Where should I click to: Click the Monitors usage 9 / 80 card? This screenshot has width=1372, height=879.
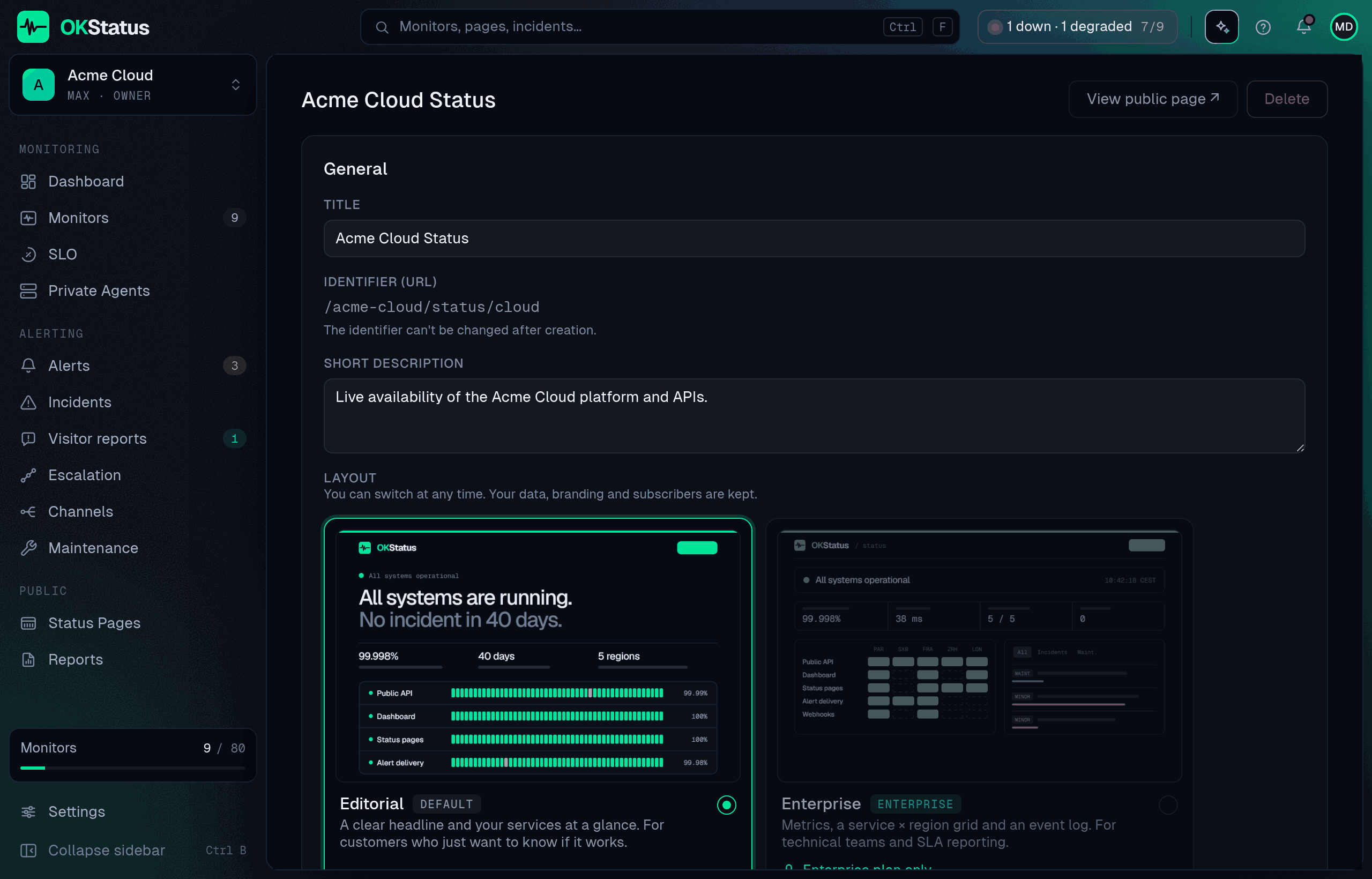[132, 755]
